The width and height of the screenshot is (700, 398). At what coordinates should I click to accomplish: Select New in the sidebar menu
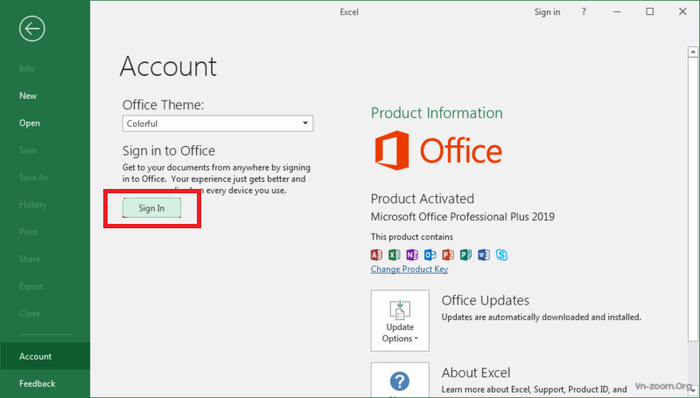pyautogui.click(x=28, y=95)
